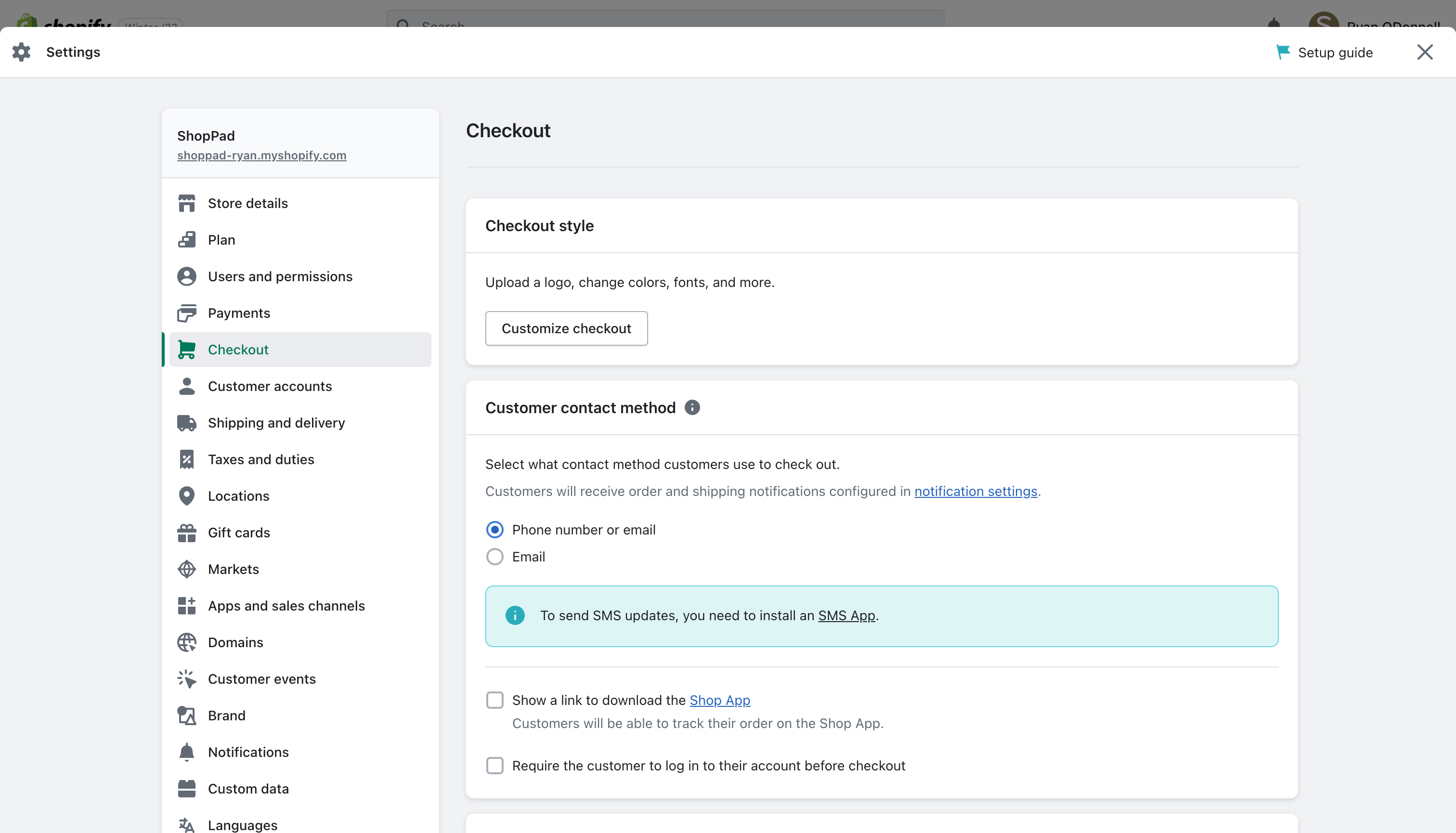Go to Locations settings
The image size is (1456, 833).
(300, 496)
